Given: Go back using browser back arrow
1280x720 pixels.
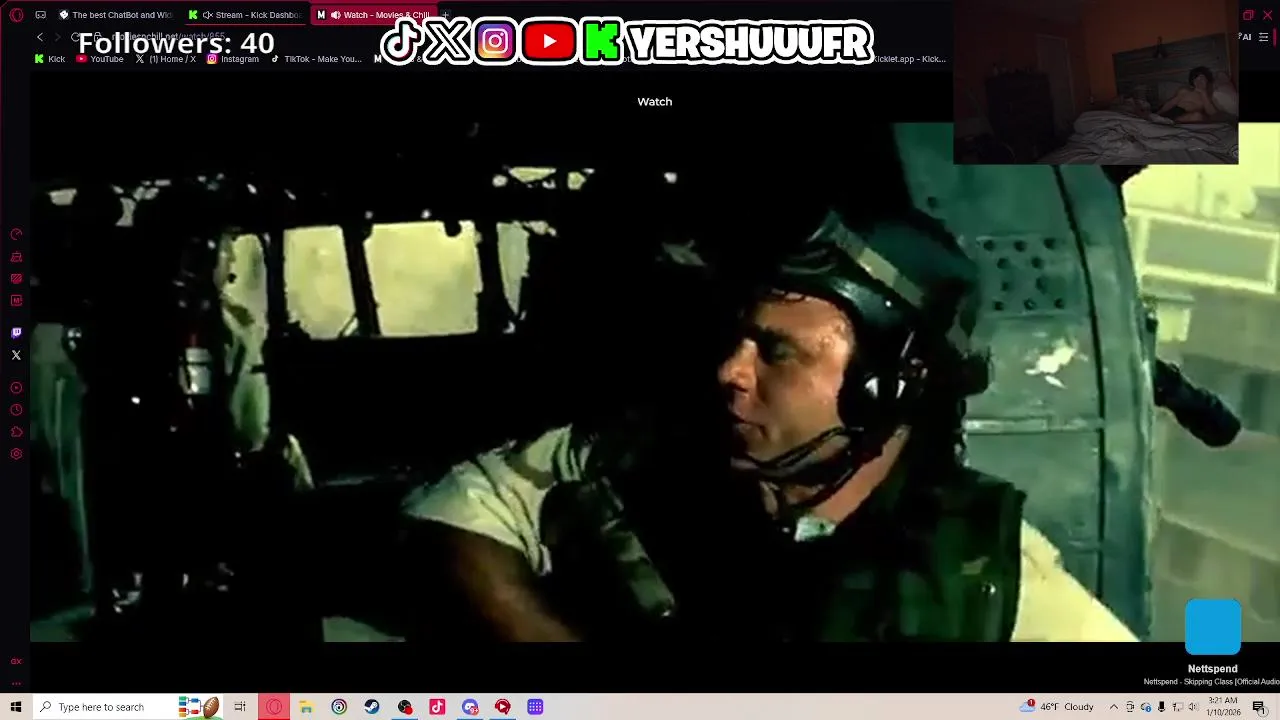Looking at the screenshot, I should (40, 37).
